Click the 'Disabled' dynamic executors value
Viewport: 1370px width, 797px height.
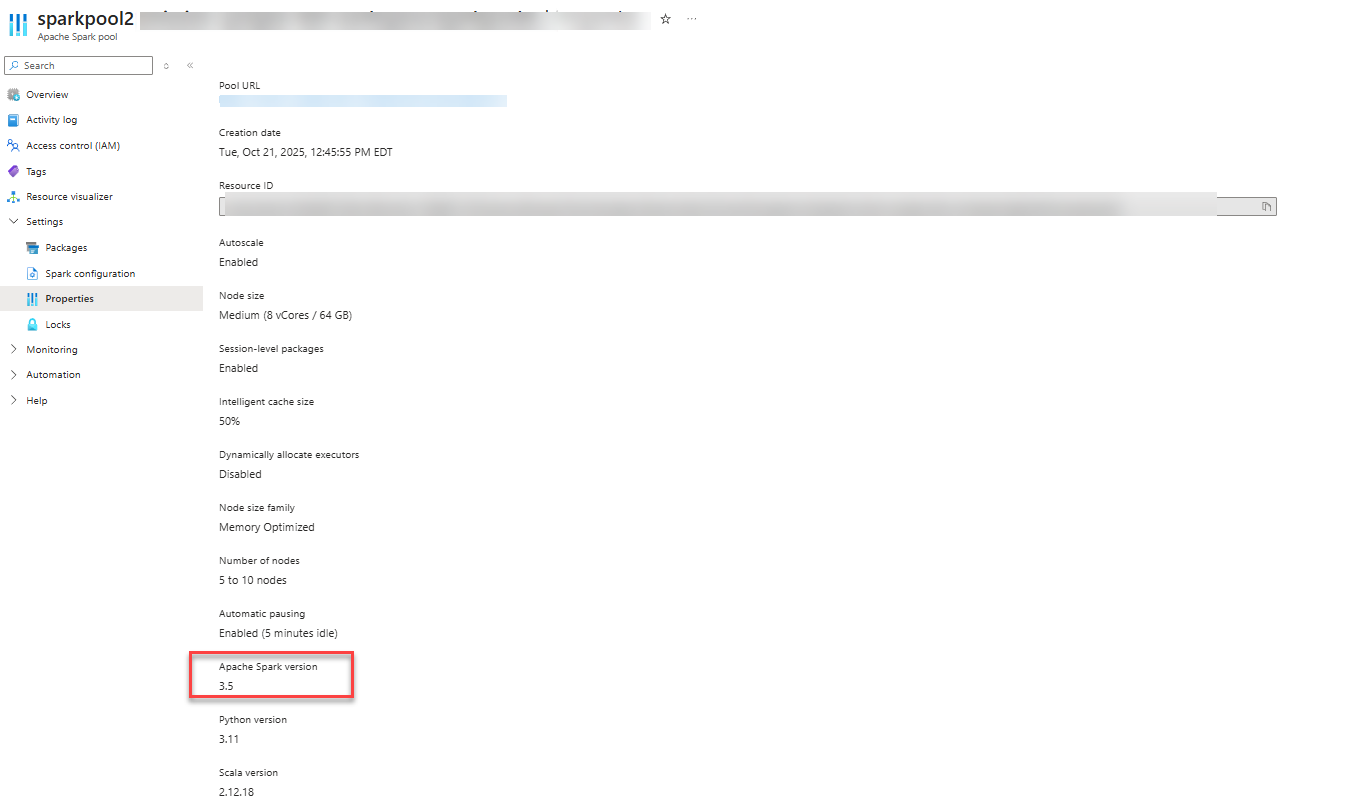click(240, 474)
